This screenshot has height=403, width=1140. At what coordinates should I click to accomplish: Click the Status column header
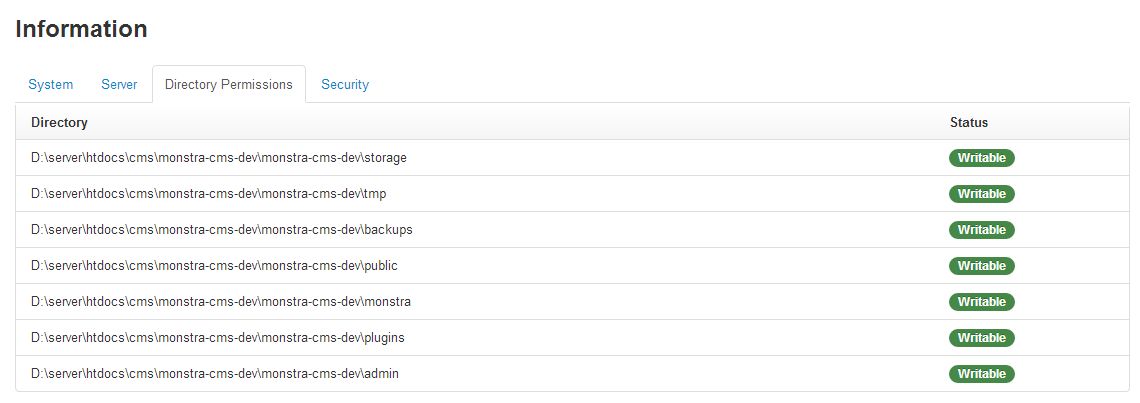pos(968,123)
